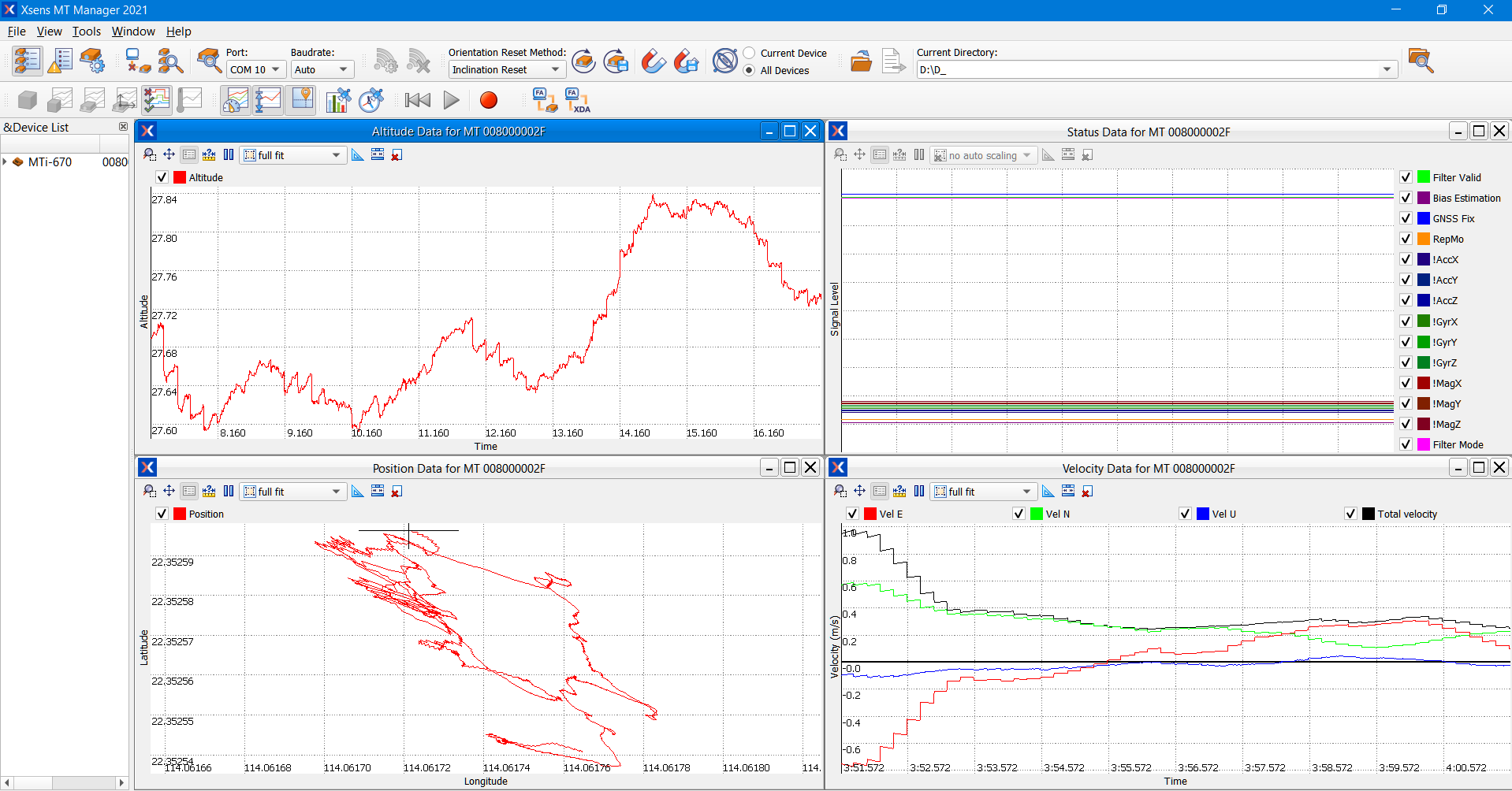Pause the Altitude graph with the pause icon
Image resolution: width=1512 pixels, height=791 pixels.
click(229, 154)
